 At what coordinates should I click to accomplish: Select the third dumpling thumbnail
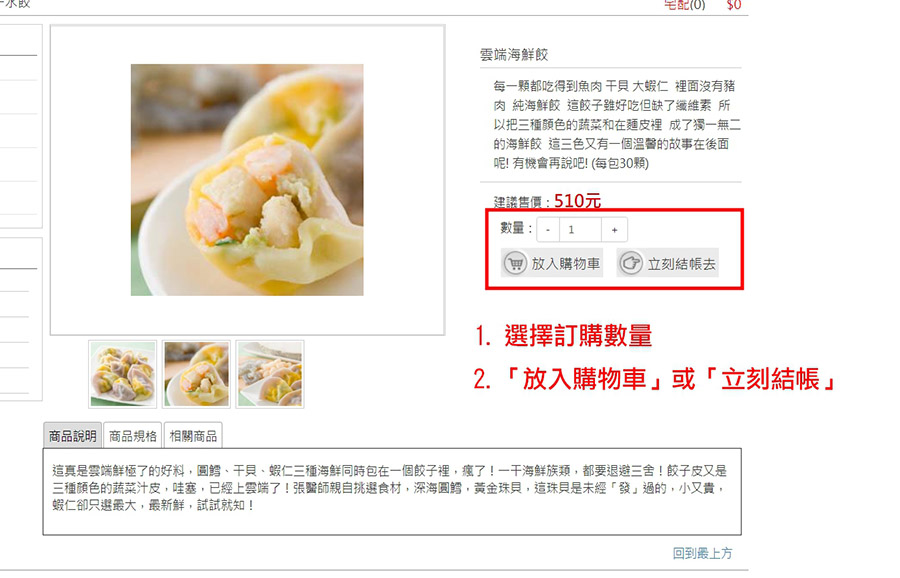coord(270,374)
